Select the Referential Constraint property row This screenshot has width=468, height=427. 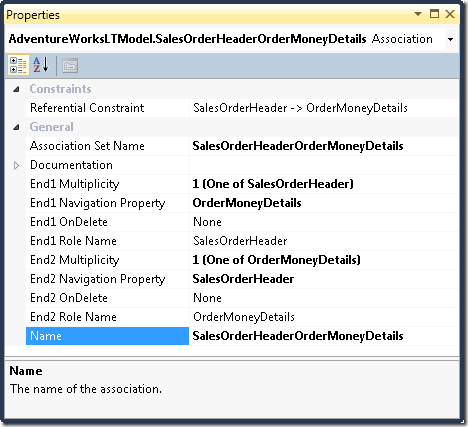242,108
